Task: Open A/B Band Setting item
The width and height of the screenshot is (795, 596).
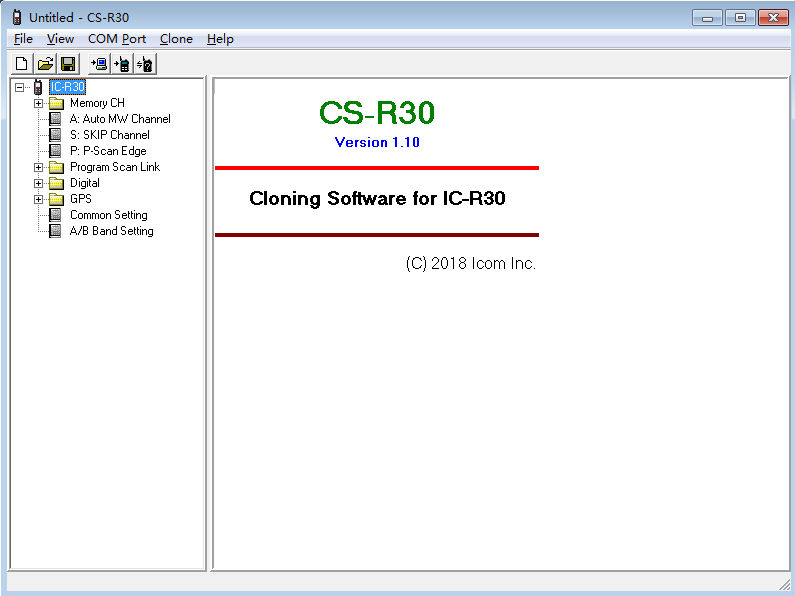Action: click(x=111, y=231)
